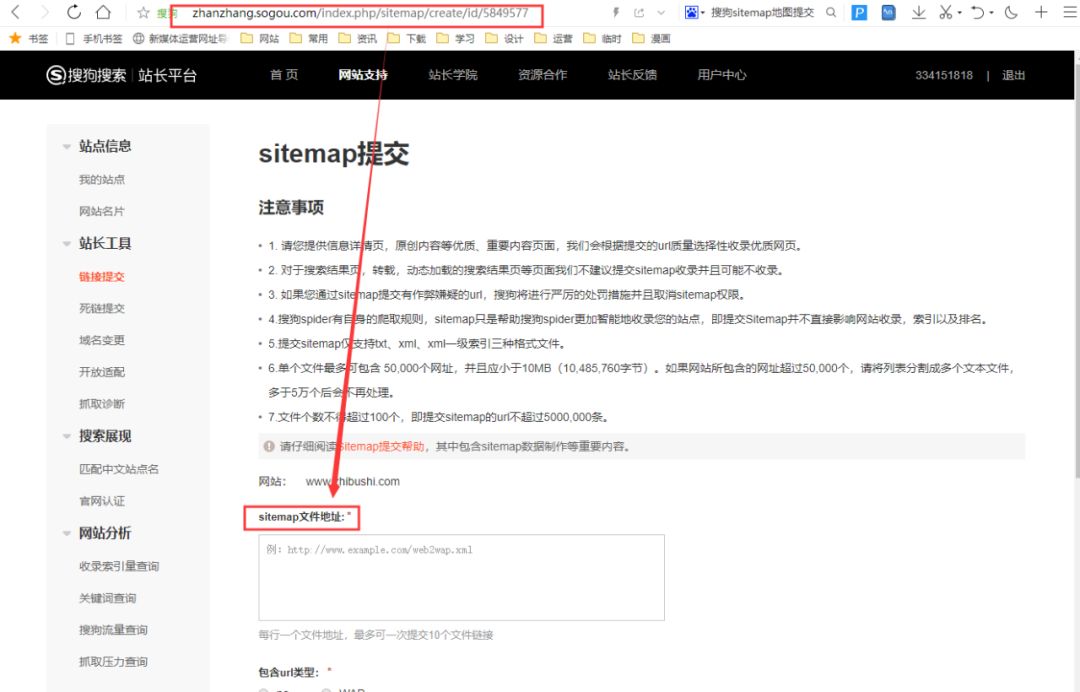
Task: Open the sitemap提交帮助 help link
Action: pos(381,446)
